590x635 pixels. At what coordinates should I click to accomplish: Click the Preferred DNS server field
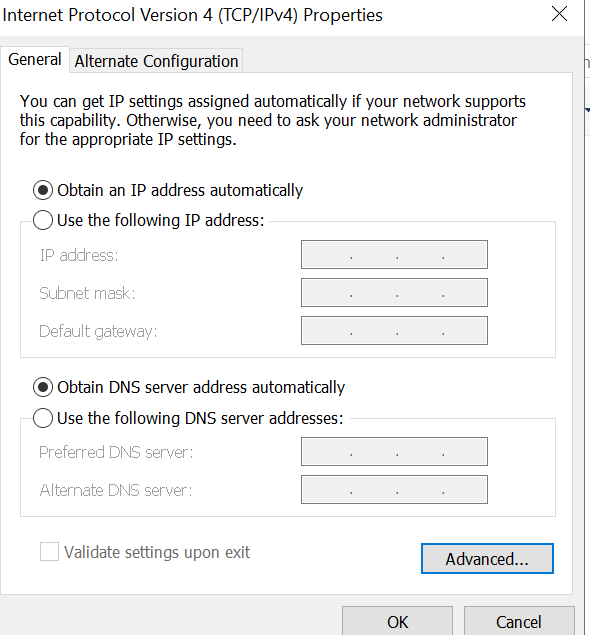click(394, 452)
